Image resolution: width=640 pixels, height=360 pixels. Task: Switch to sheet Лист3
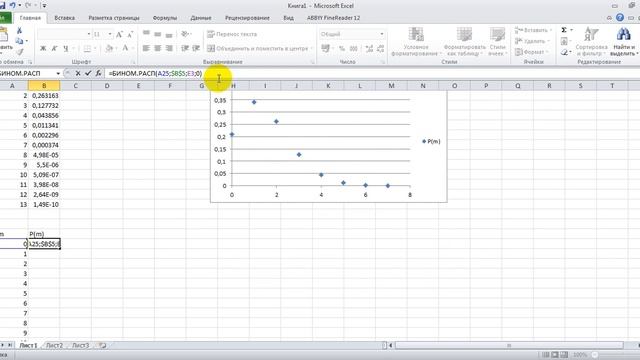80,345
